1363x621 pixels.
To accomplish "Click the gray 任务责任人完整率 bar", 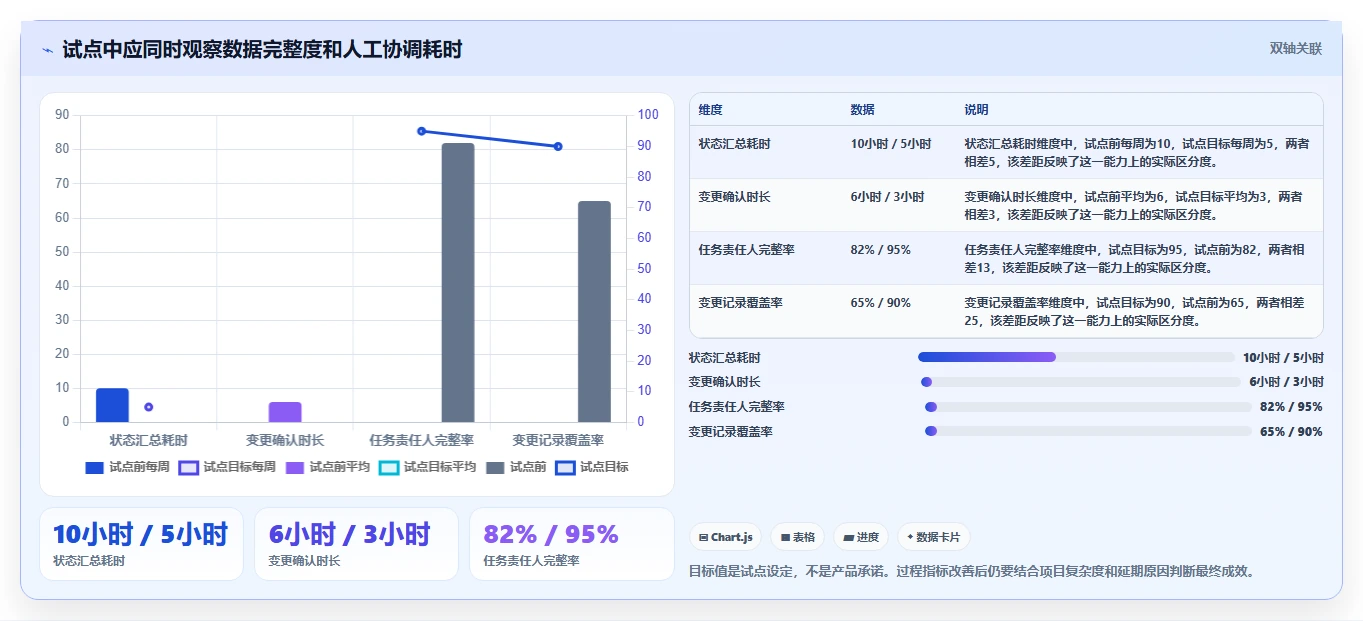I will (458, 282).
